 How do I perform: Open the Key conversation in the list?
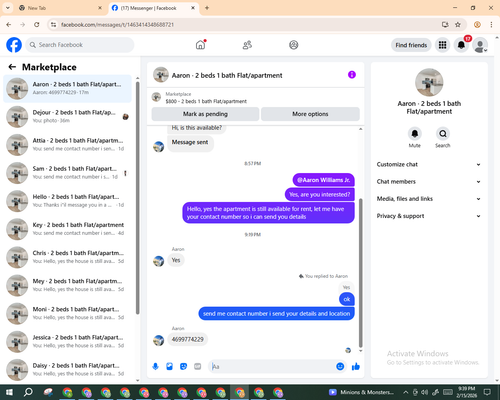(x=68, y=229)
